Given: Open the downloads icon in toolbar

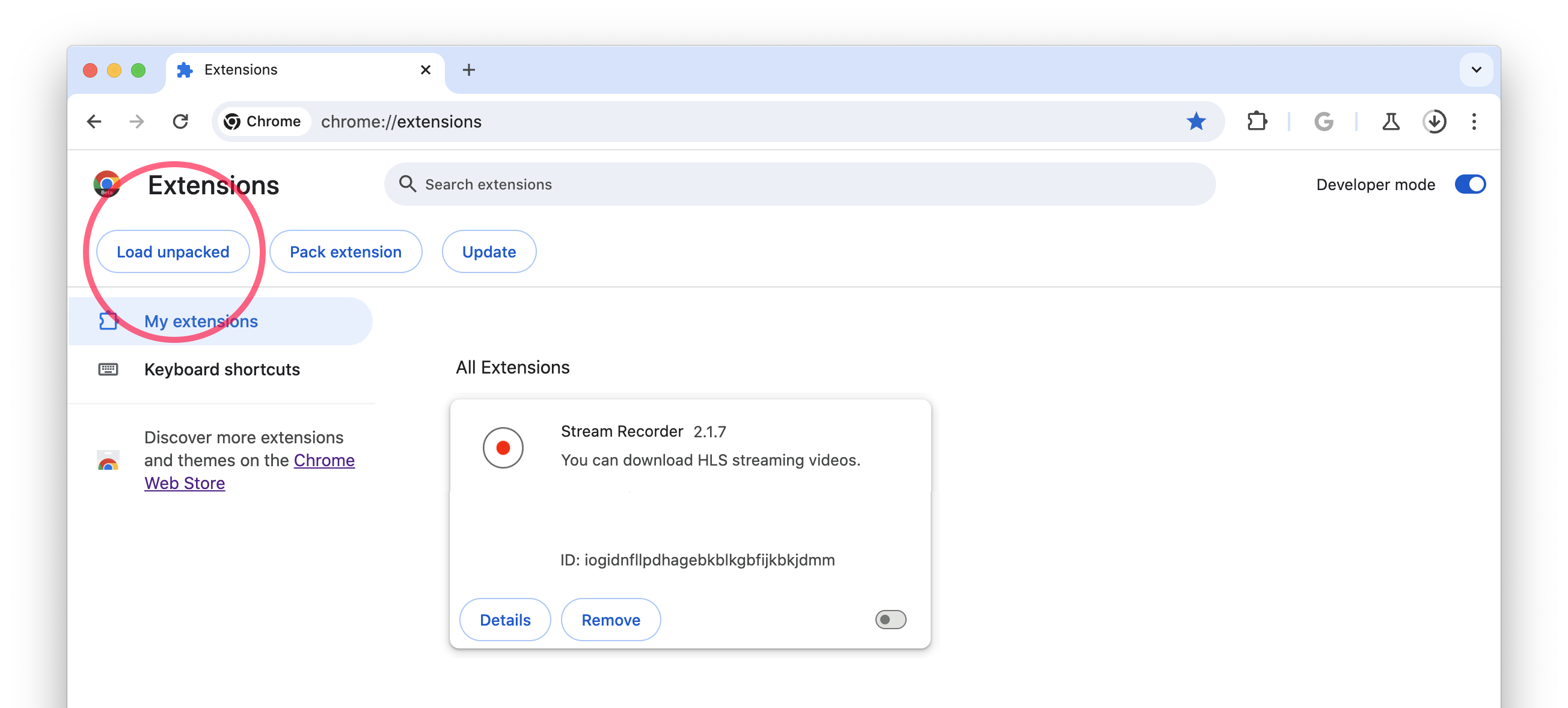Looking at the screenshot, I should point(1434,122).
